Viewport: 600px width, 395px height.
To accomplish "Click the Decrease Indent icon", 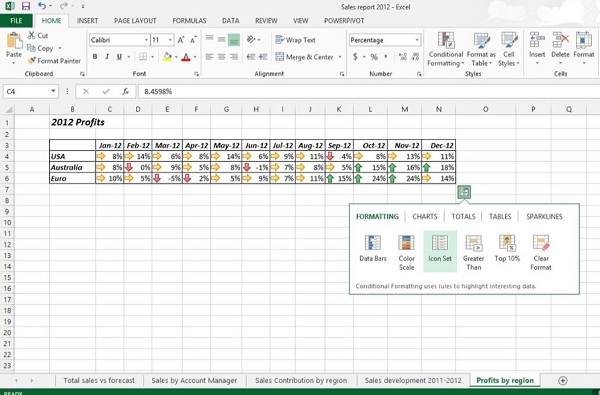I will [x=251, y=57].
